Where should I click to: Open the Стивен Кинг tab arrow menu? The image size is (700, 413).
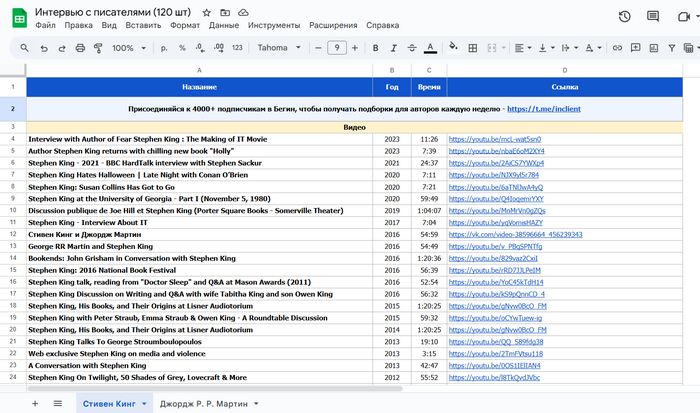point(145,403)
